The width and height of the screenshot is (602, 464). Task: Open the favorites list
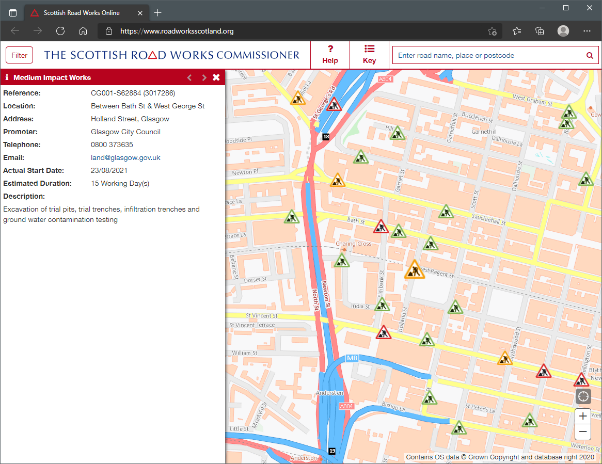517,31
